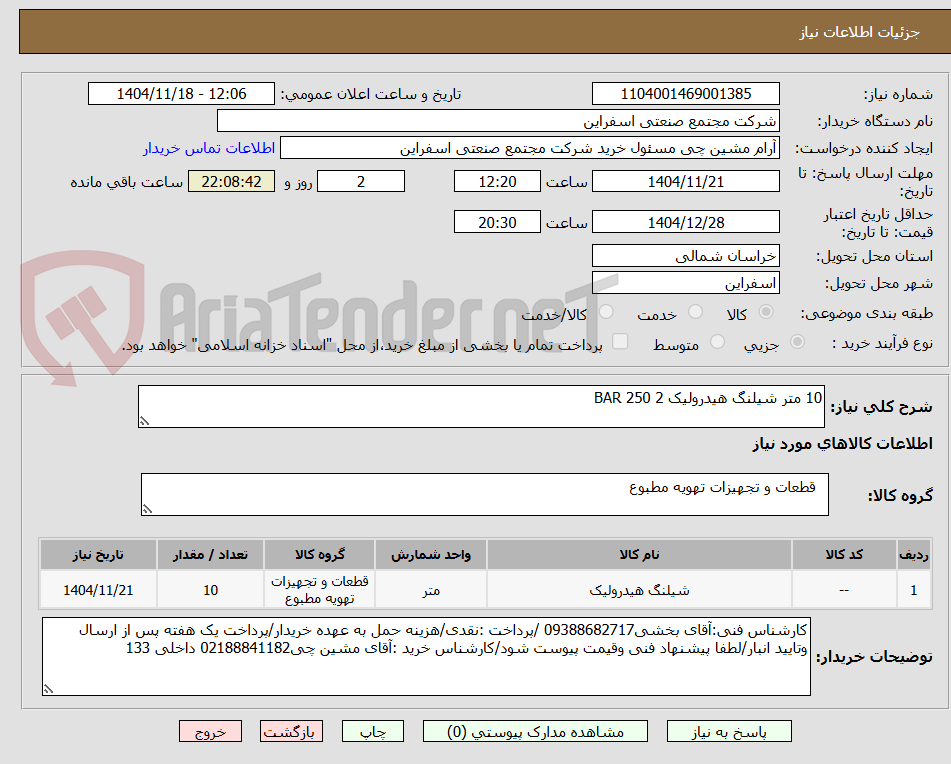Click the نام کالا column header
Viewport: 951px width, 764px height.
coord(639,555)
